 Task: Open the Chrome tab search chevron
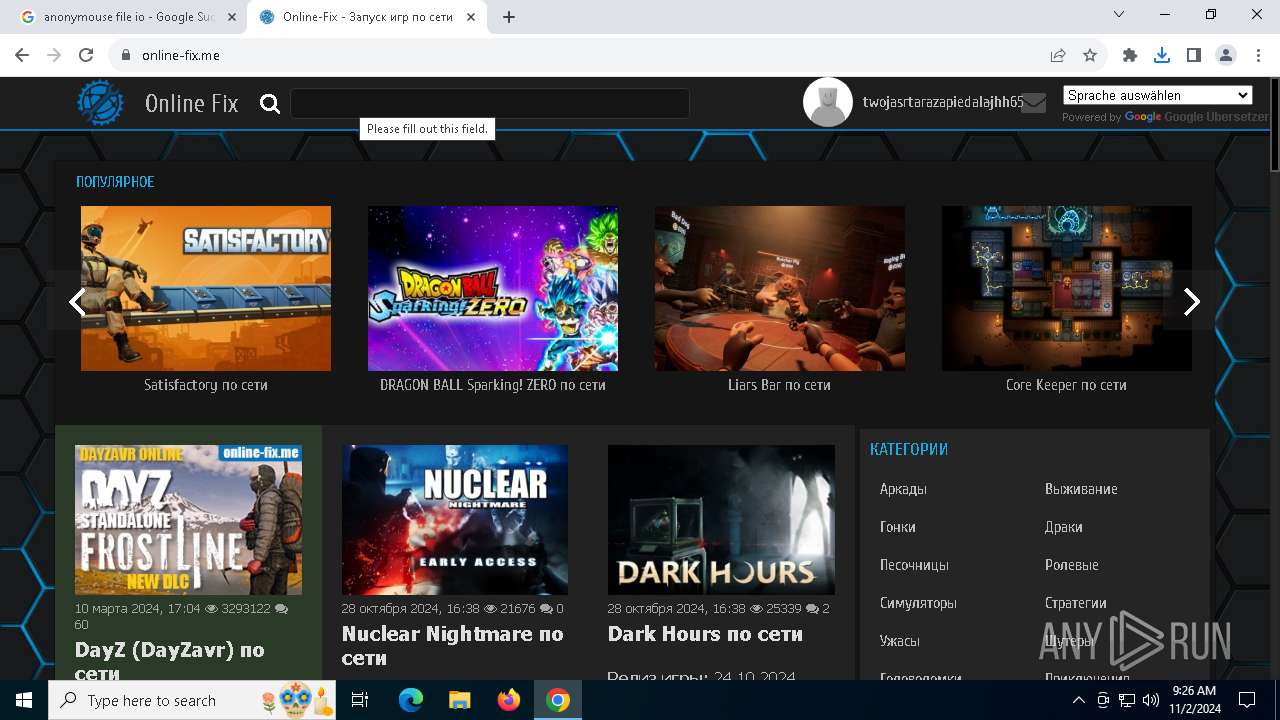1119,14
